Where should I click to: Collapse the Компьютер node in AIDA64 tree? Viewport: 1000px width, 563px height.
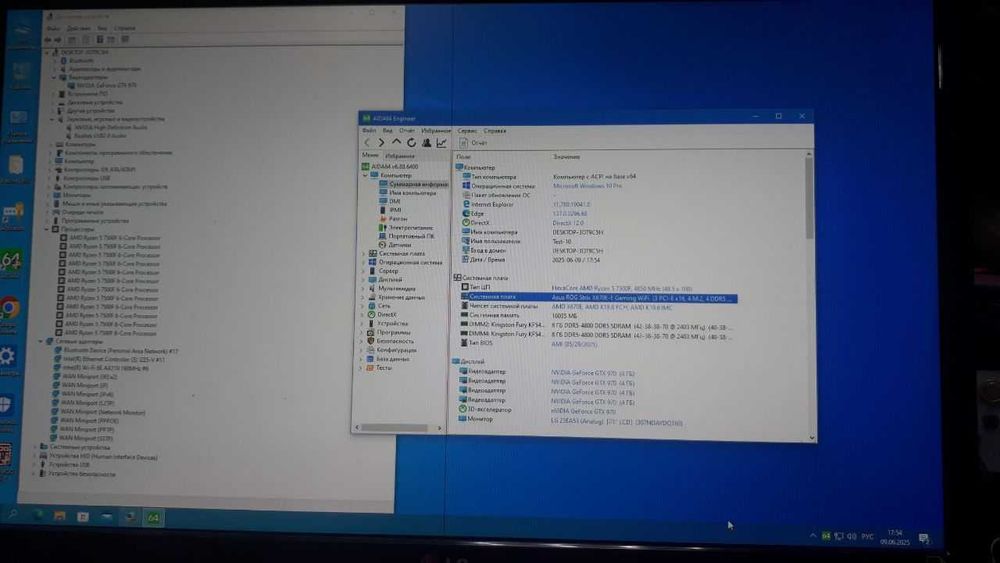point(365,175)
